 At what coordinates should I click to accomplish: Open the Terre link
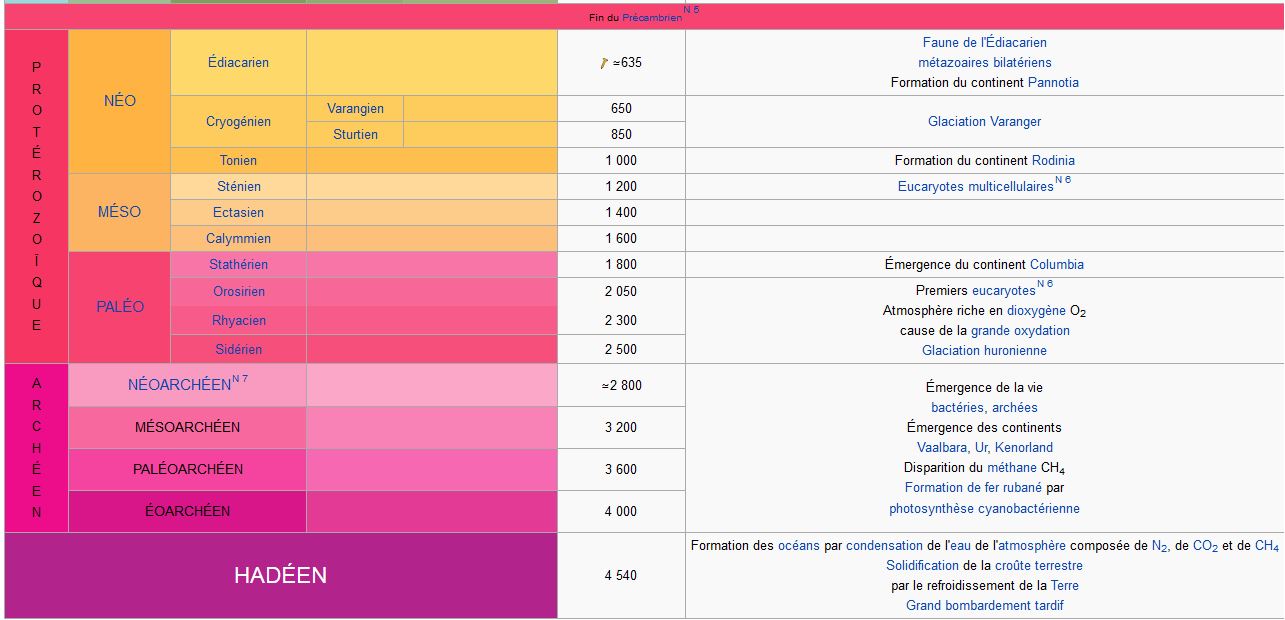[1065, 585]
